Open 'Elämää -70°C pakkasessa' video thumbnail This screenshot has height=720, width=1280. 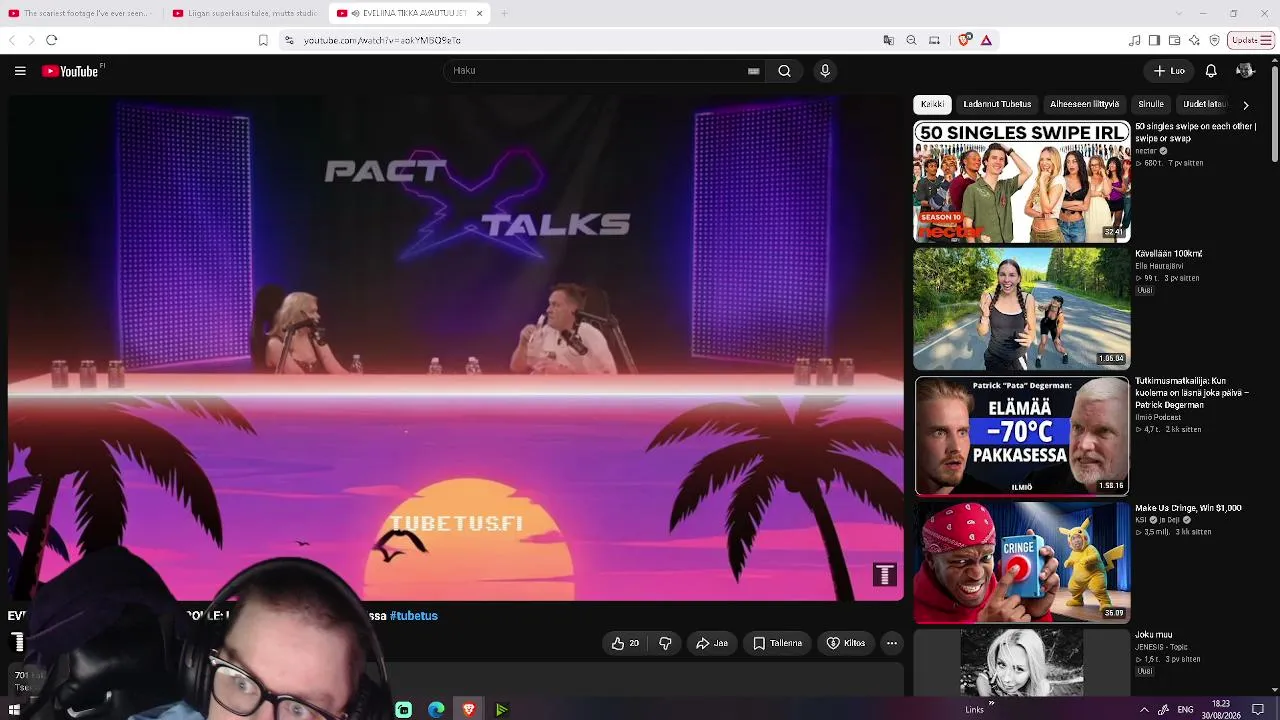click(x=1022, y=436)
